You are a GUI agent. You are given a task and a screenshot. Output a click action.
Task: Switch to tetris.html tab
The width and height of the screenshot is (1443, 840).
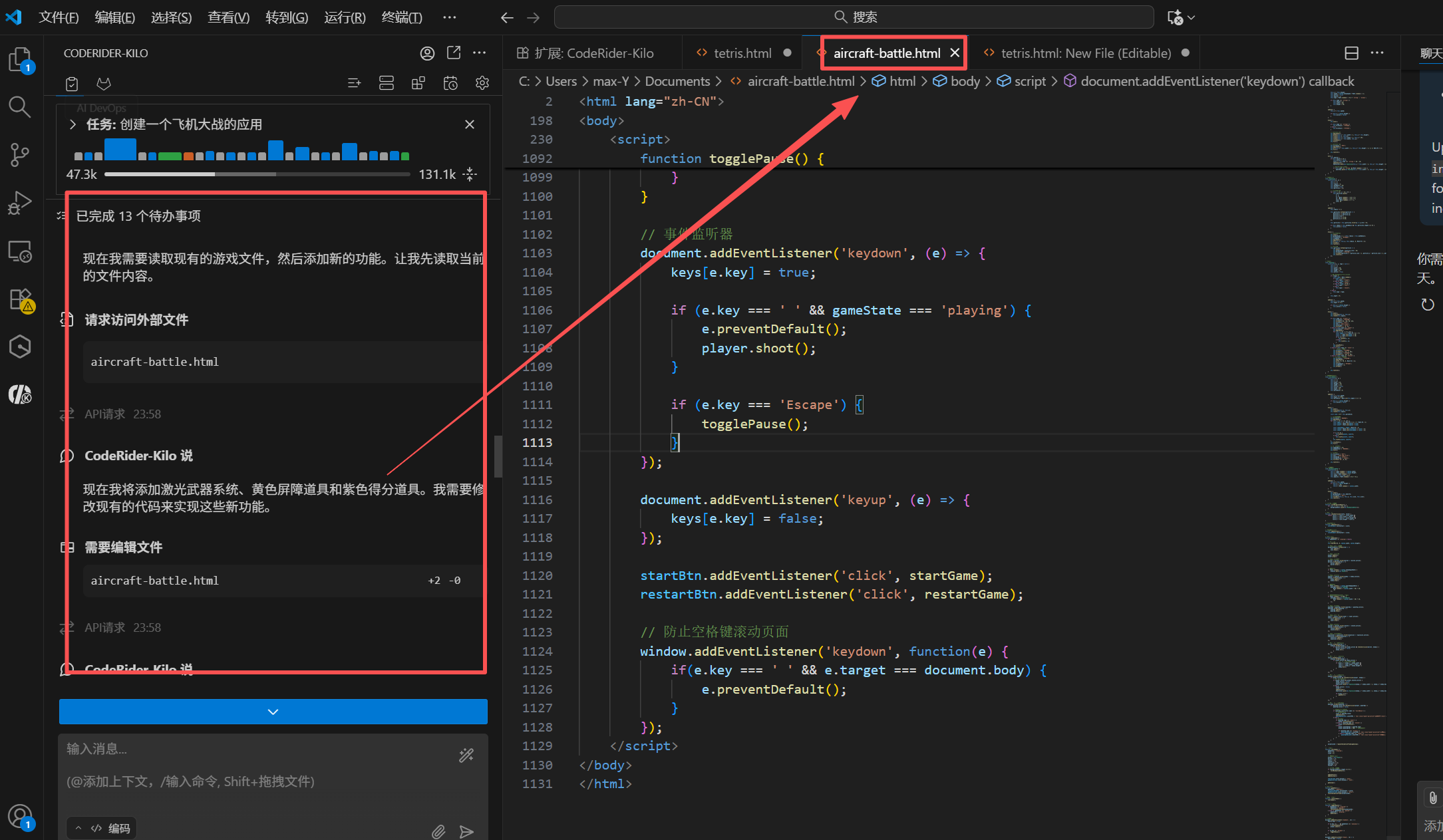(x=742, y=53)
